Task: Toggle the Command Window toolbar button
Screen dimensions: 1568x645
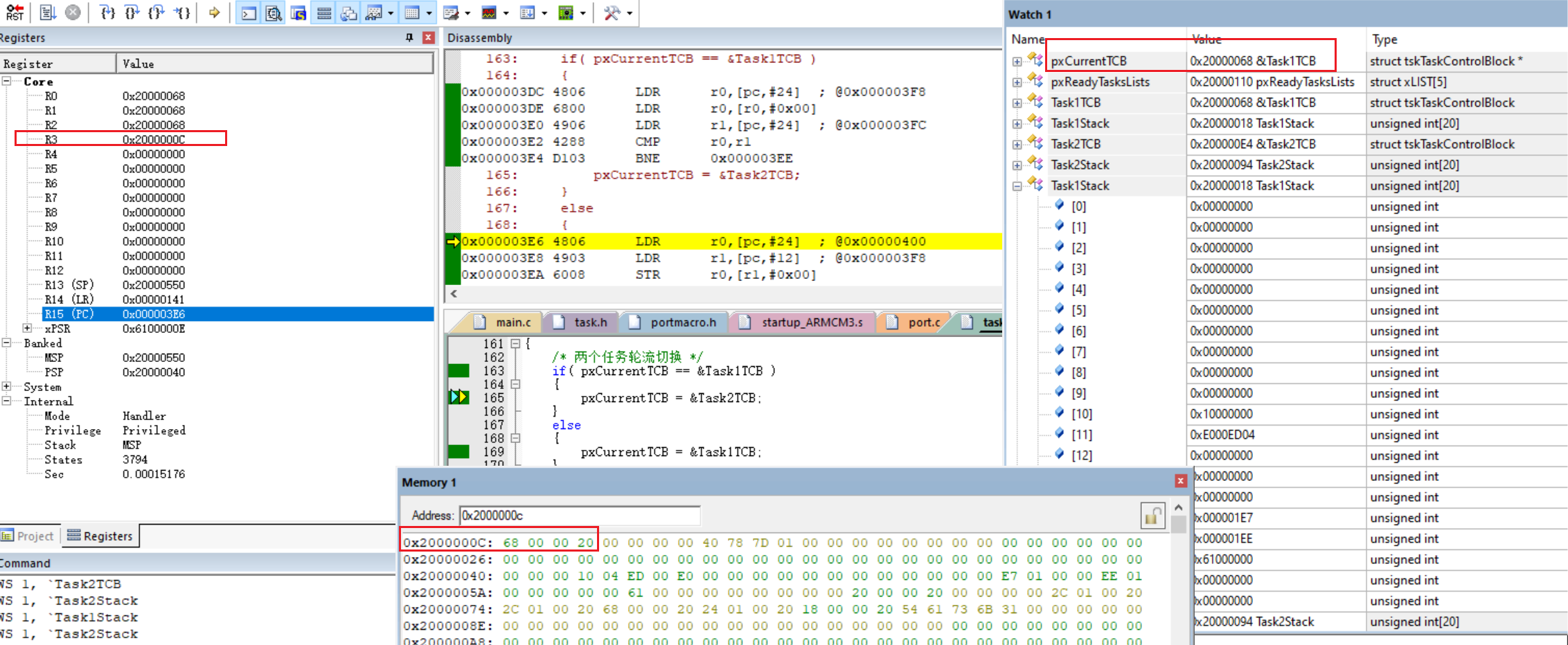Action: click(x=249, y=12)
